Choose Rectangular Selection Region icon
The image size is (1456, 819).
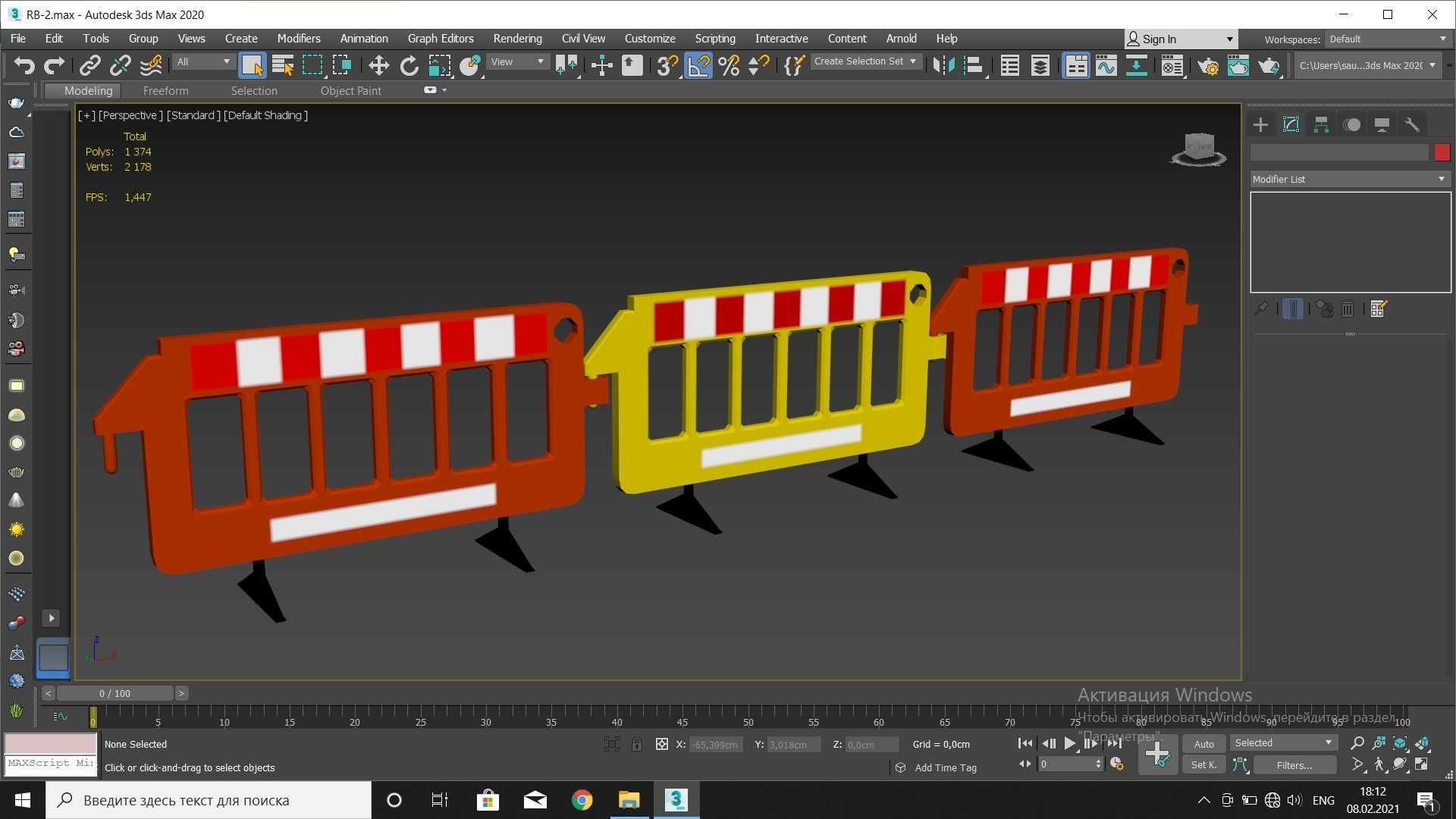tap(312, 66)
